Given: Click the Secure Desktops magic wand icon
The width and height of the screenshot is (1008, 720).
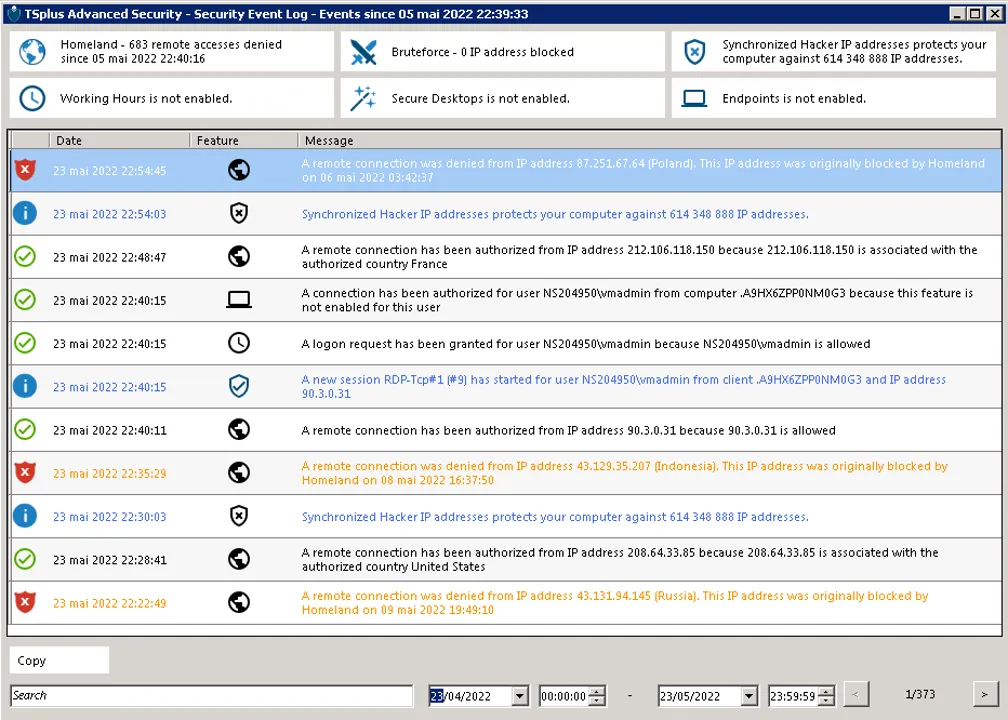Looking at the screenshot, I should click(x=363, y=98).
